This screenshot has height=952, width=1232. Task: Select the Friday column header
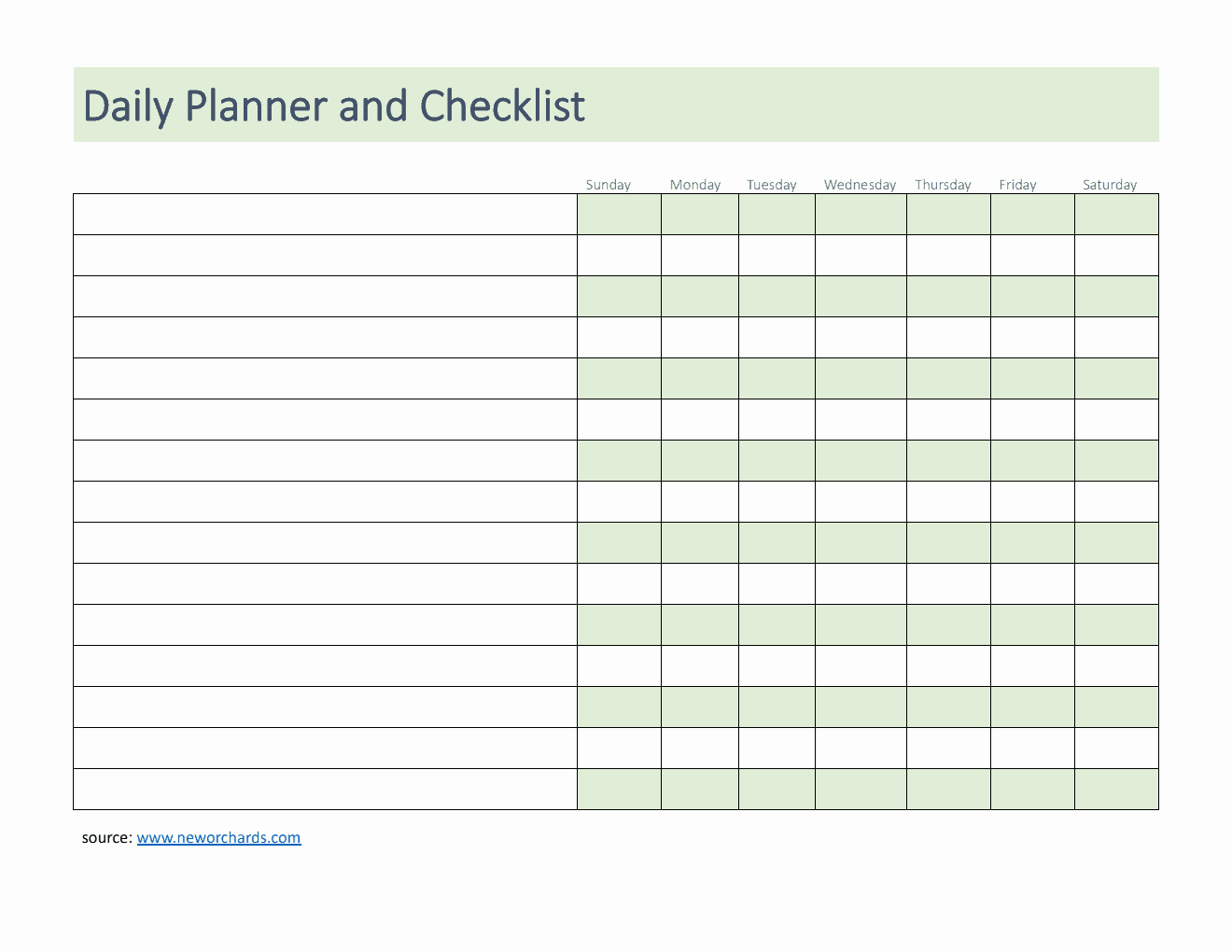click(1017, 185)
